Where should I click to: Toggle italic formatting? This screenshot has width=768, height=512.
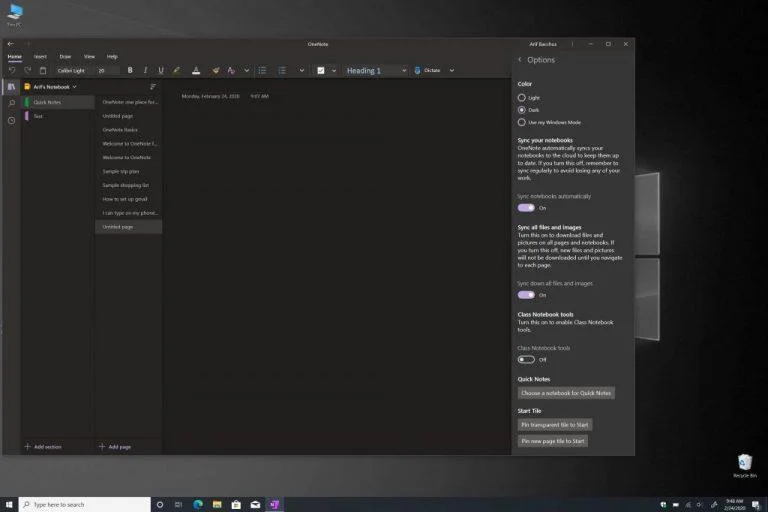point(145,71)
